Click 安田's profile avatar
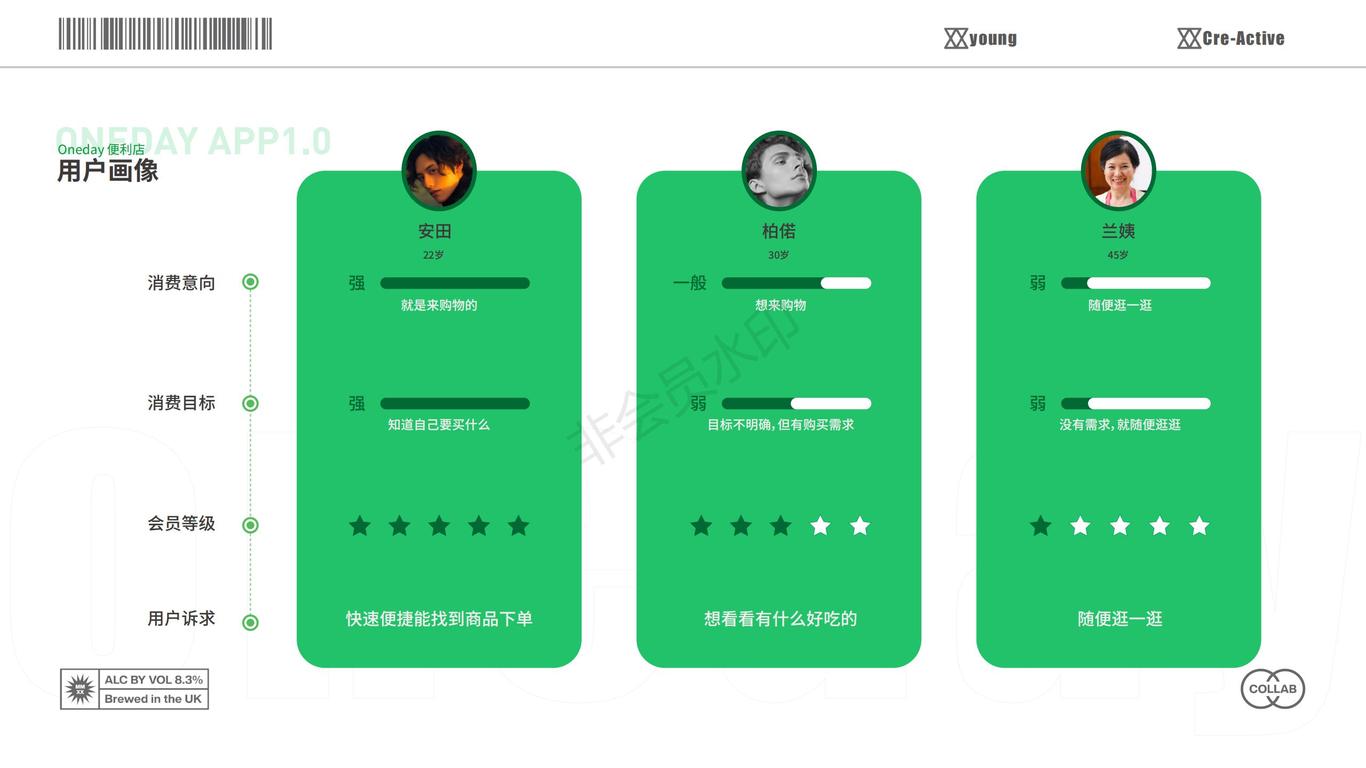 [439, 170]
